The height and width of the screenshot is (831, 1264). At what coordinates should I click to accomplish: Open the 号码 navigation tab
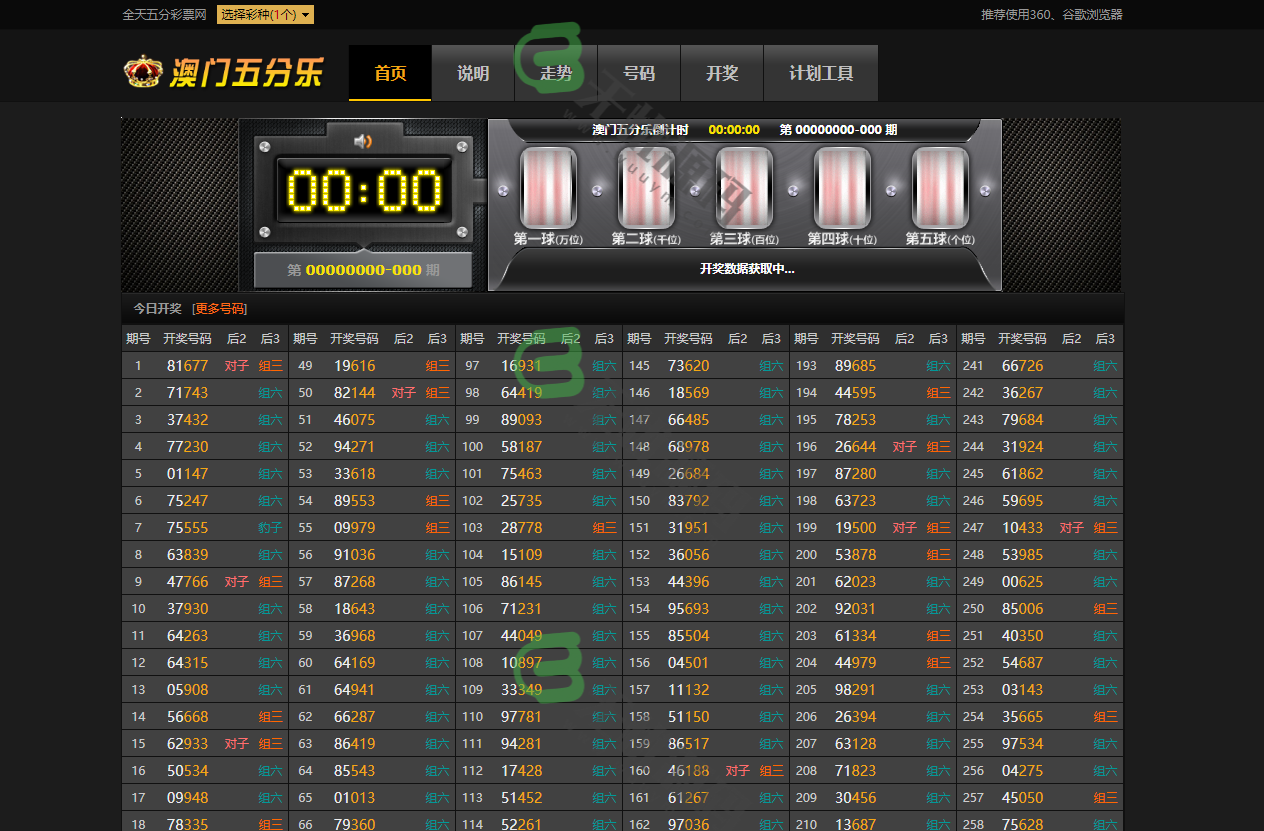click(639, 73)
